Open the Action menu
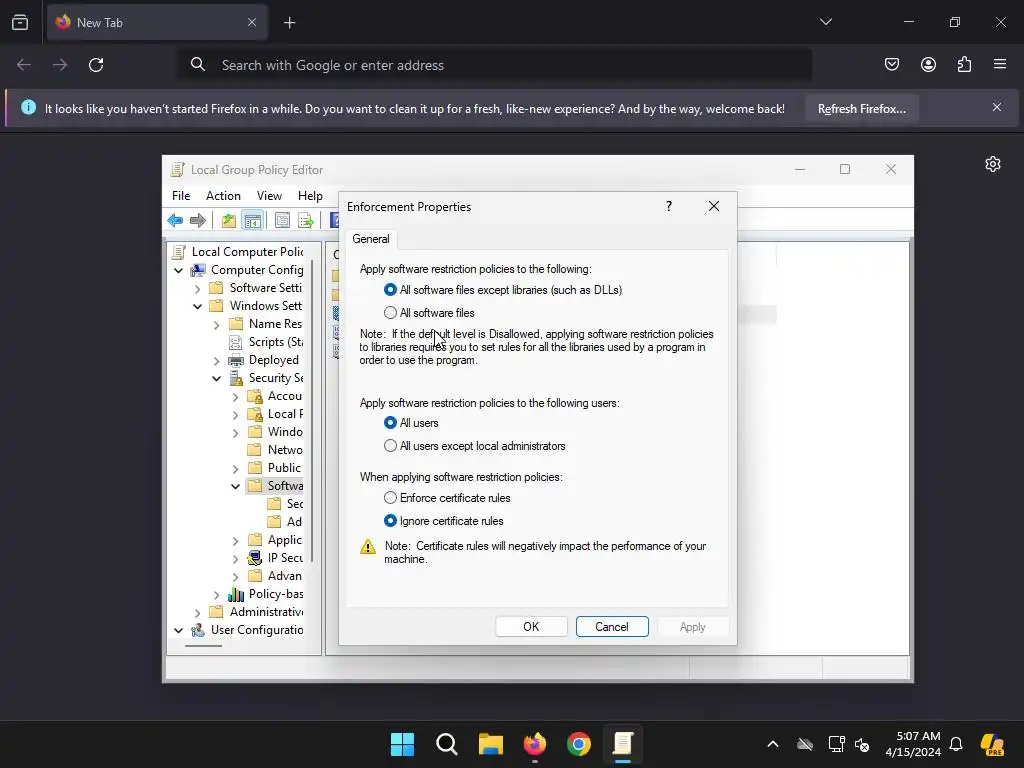 pyautogui.click(x=223, y=196)
